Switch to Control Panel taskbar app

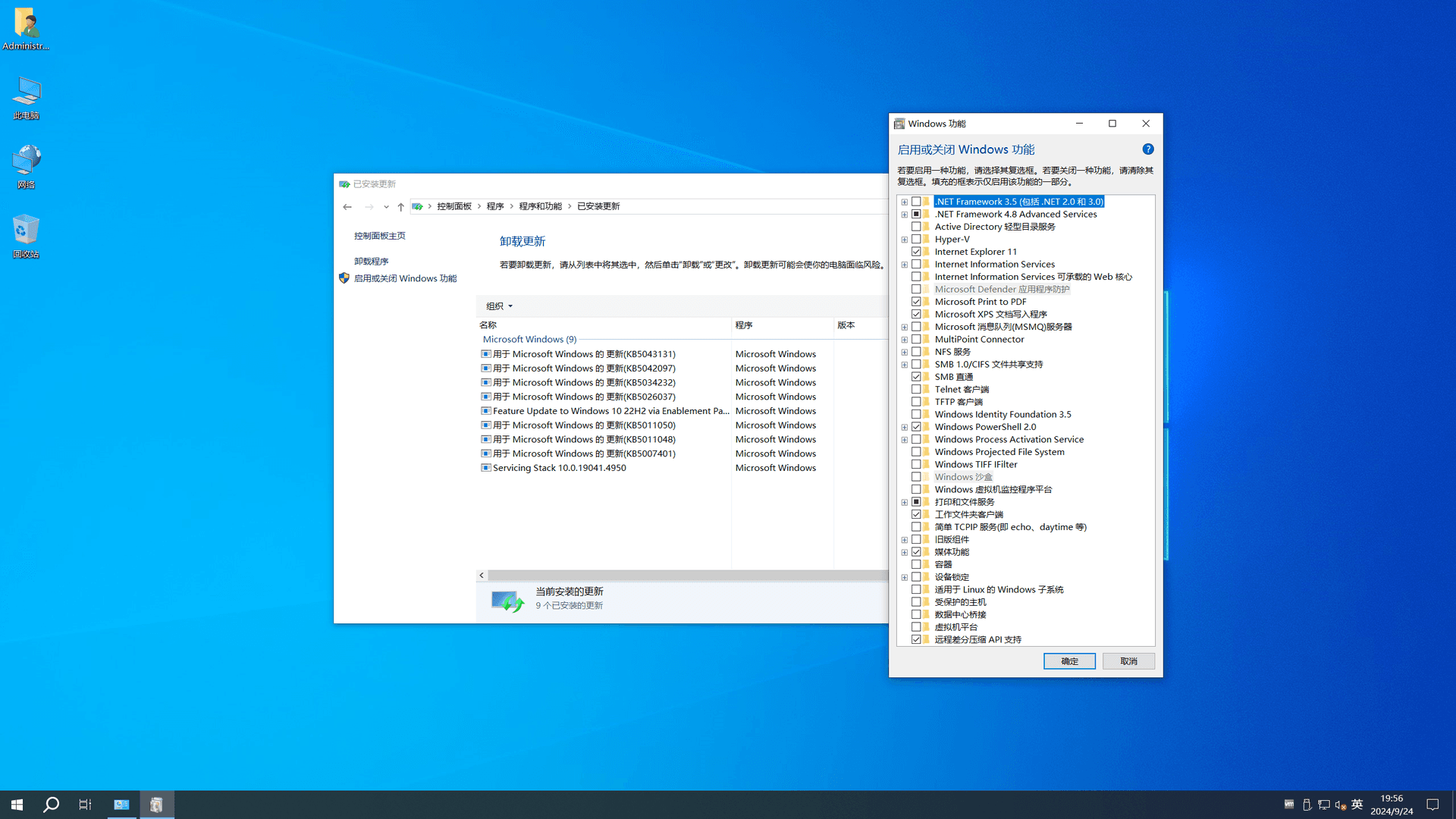(x=121, y=805)
